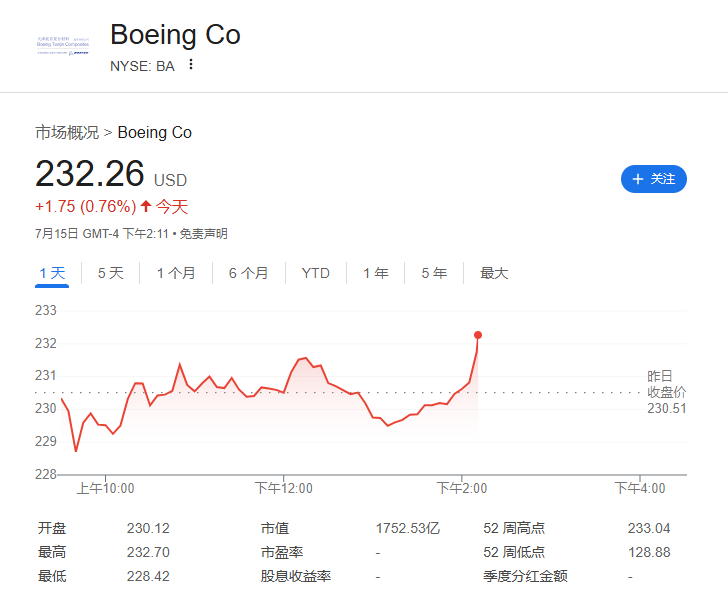
Task: Switch to the 1 个月 chart tab
Action: (176, 273)
